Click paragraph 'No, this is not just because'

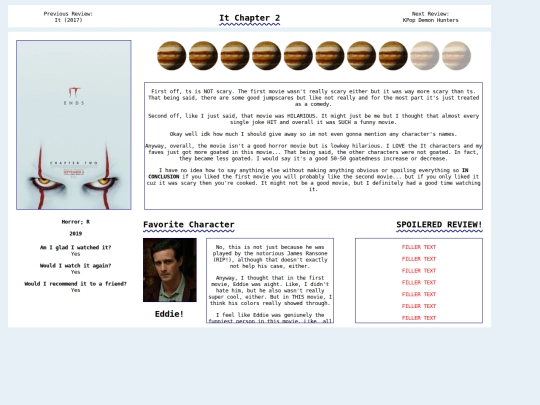(270, 257)
